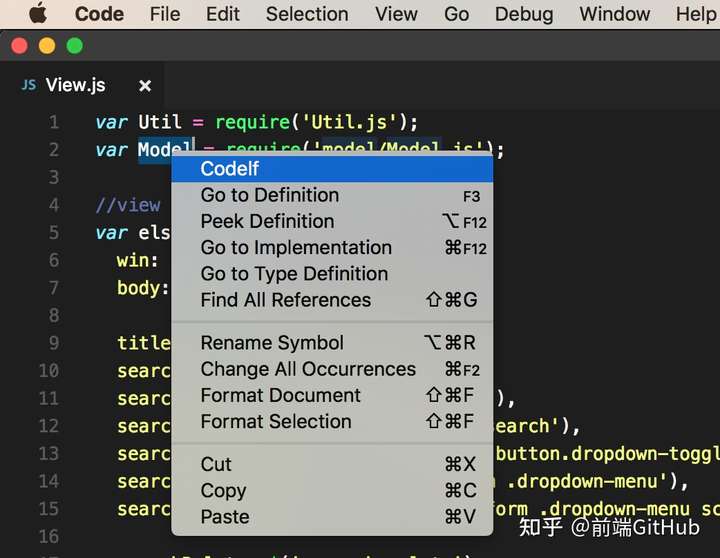The image size is (720, 558).
Task: Click line number 1 in the gutter
Action: (x=54, y=122)
